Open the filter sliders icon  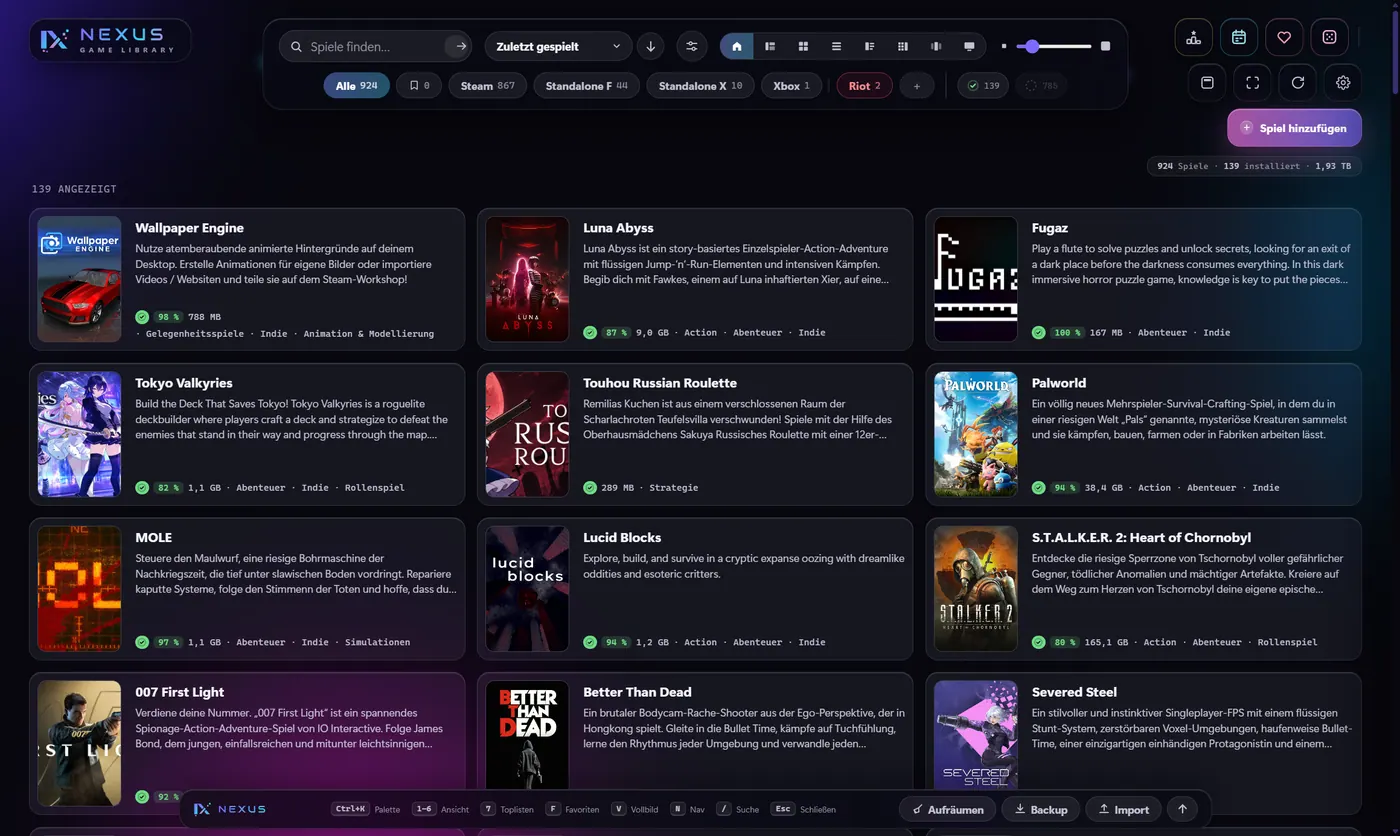pos(691,46)
